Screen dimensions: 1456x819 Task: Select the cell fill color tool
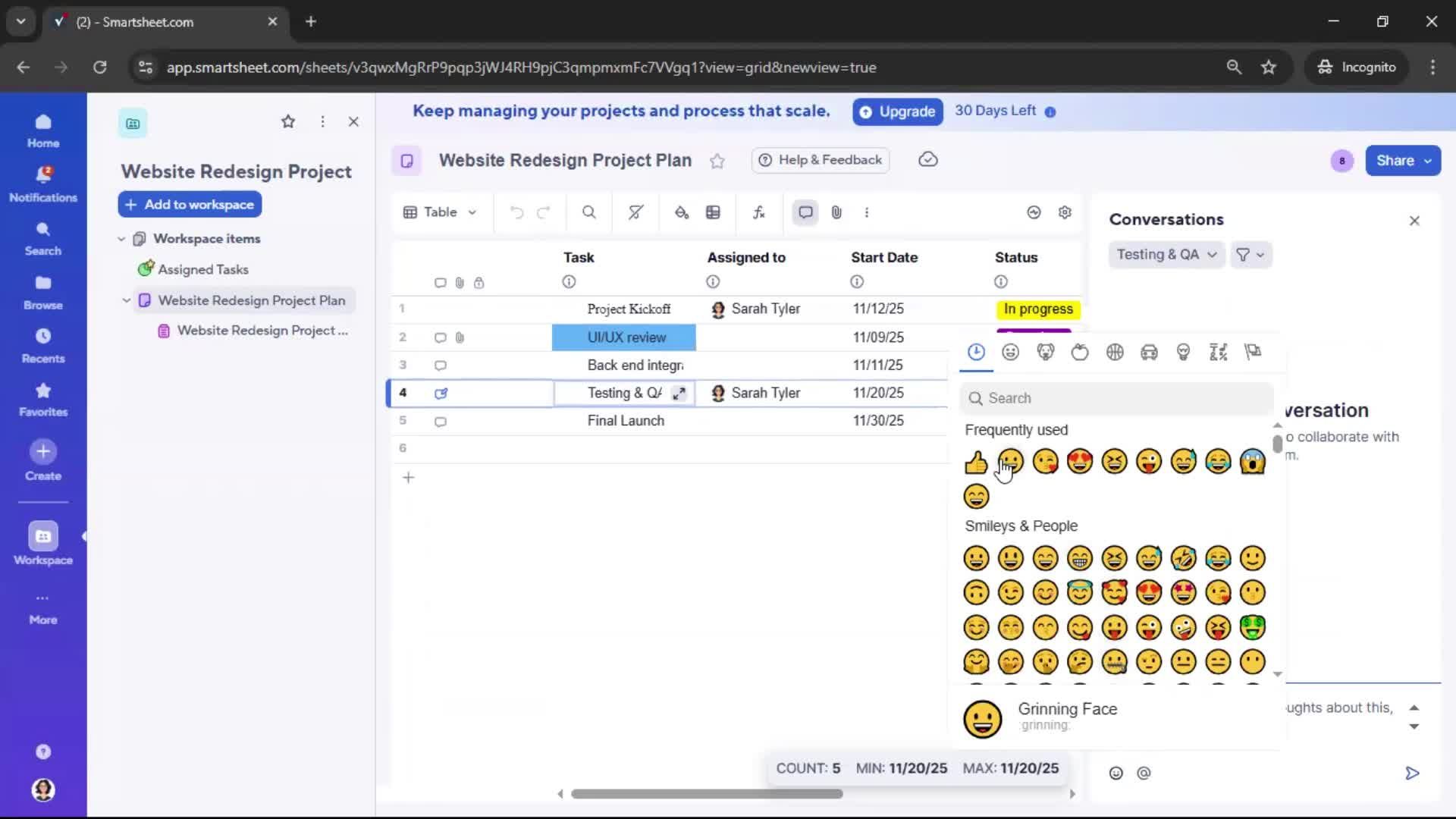pos(681,212)
